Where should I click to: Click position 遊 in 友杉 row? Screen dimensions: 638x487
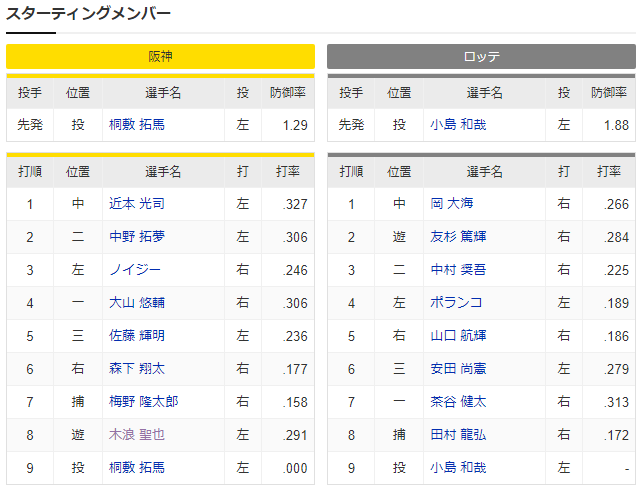[399, 236]
